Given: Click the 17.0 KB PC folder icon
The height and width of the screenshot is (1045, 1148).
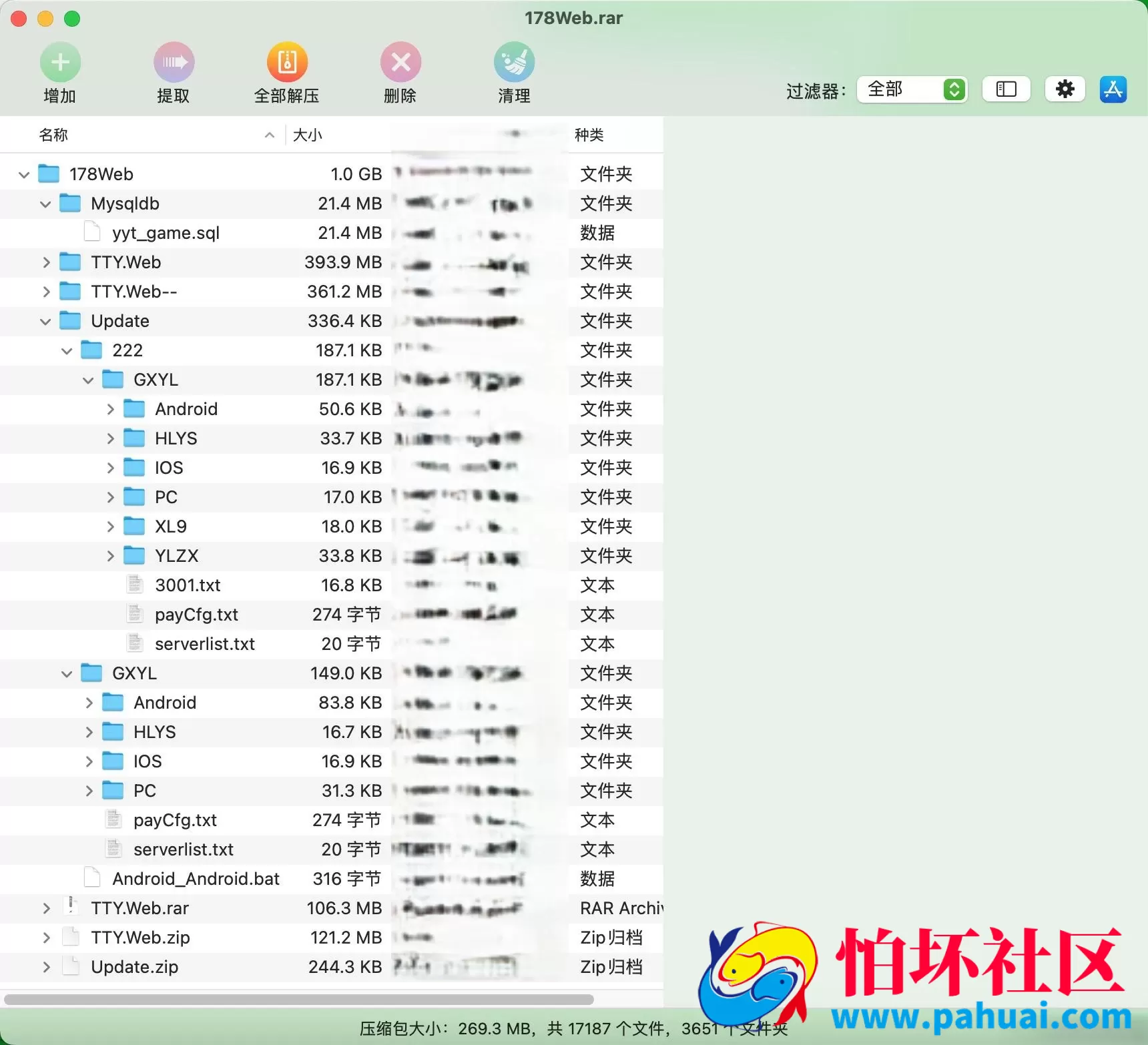Looking at the screenshot, I should (134, 496).
